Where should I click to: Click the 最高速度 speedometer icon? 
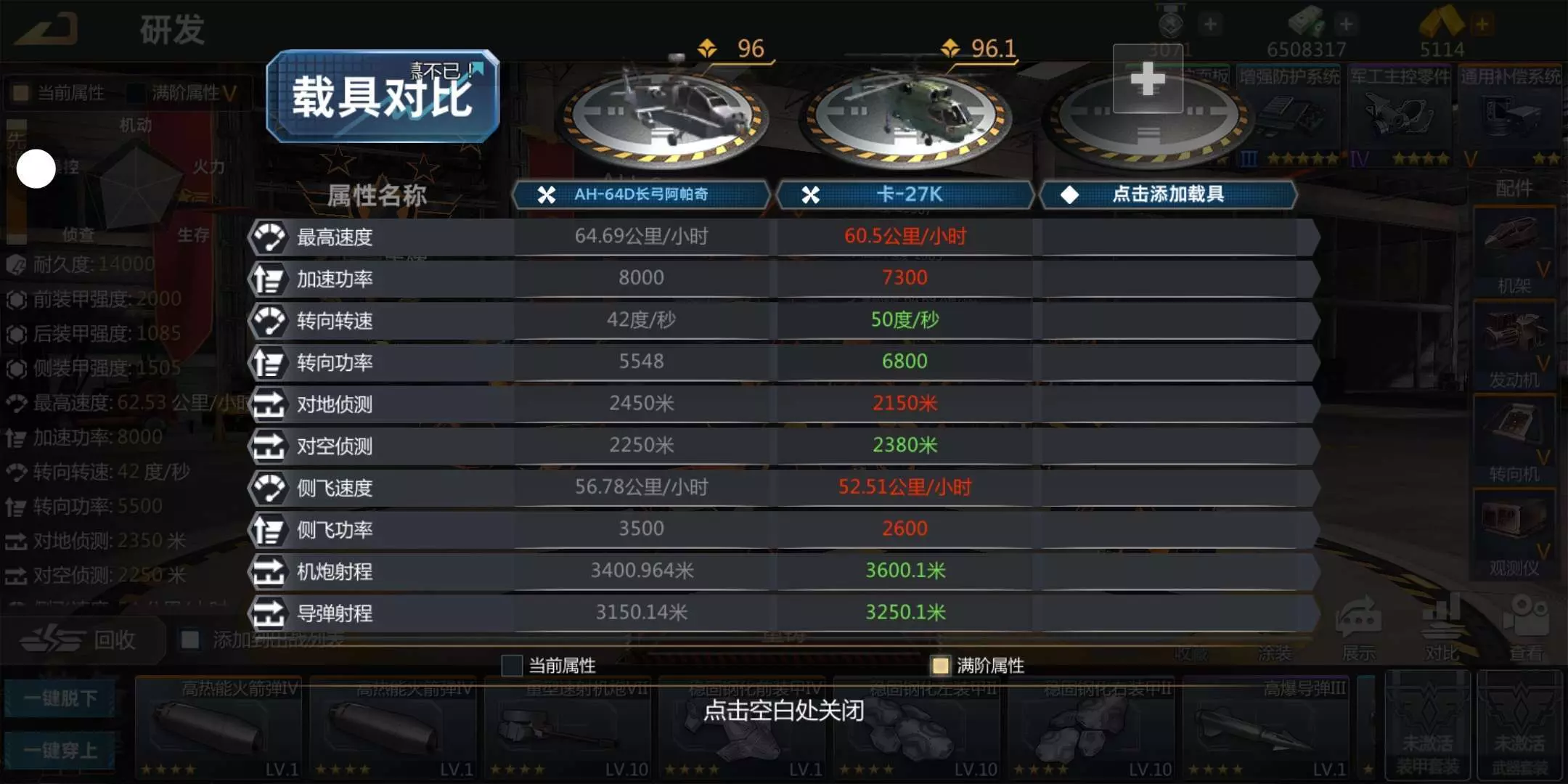269,237
